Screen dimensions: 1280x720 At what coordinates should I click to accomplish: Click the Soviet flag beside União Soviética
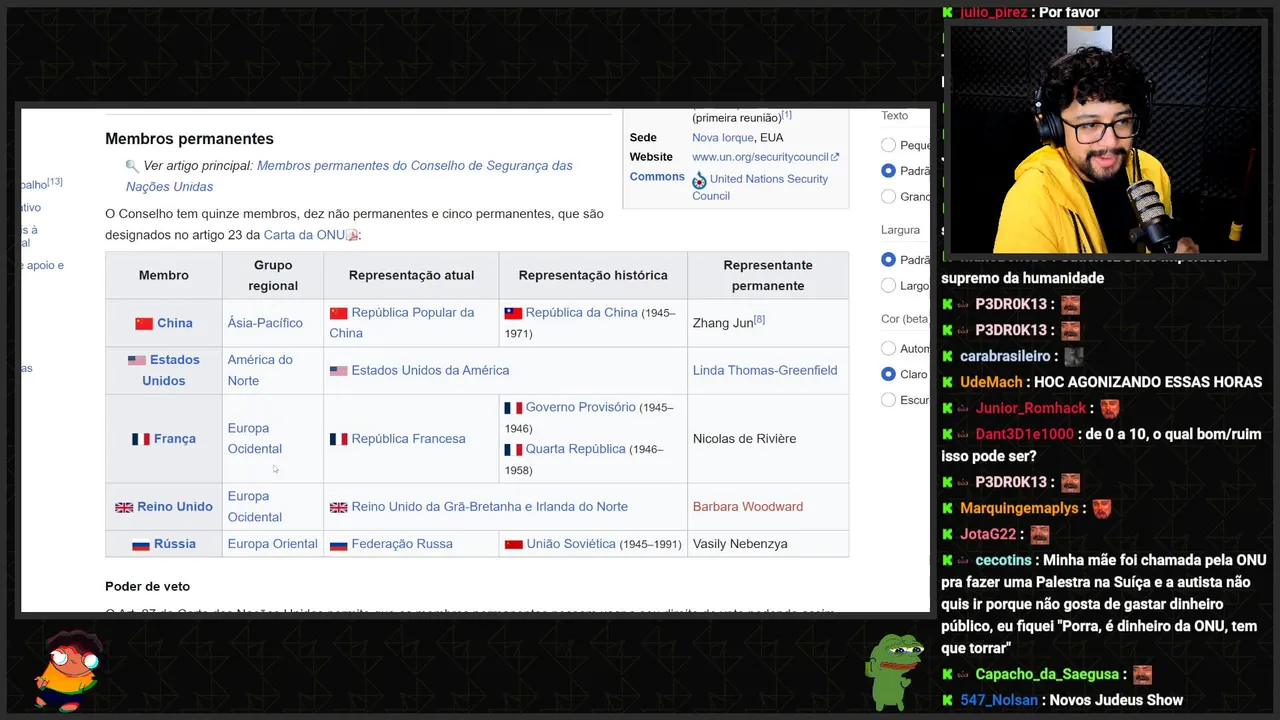[513, 544]
